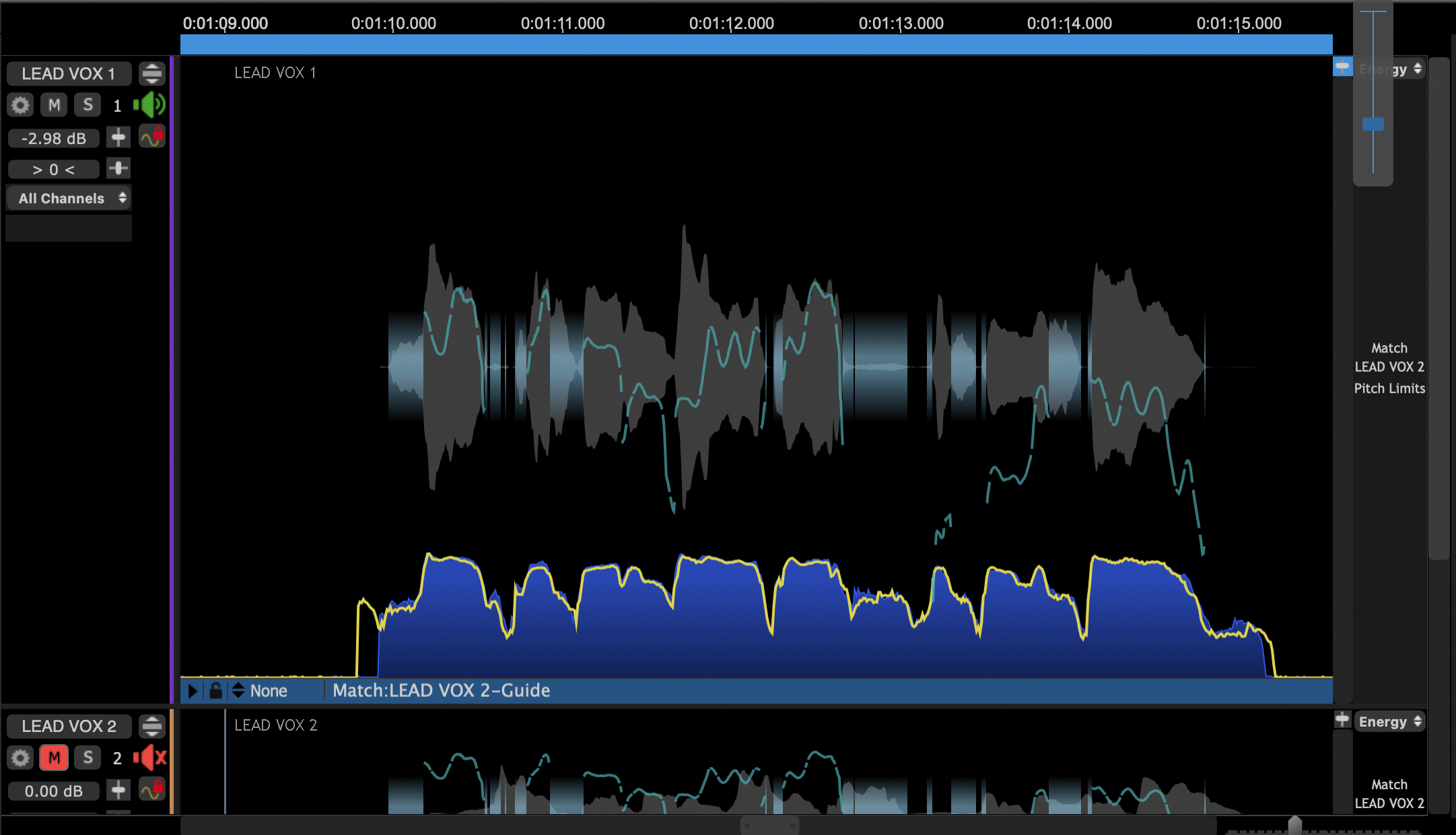
Task: Click the red muted speaker icon on LEAD VOX 2
Action: tap(149, 758)
